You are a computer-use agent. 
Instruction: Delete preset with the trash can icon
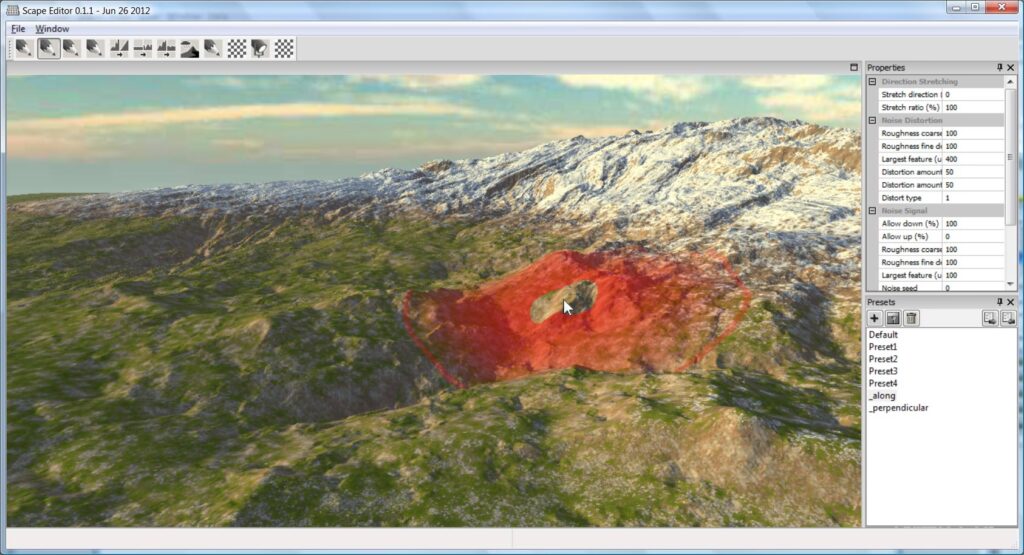(x=911, y=318)
